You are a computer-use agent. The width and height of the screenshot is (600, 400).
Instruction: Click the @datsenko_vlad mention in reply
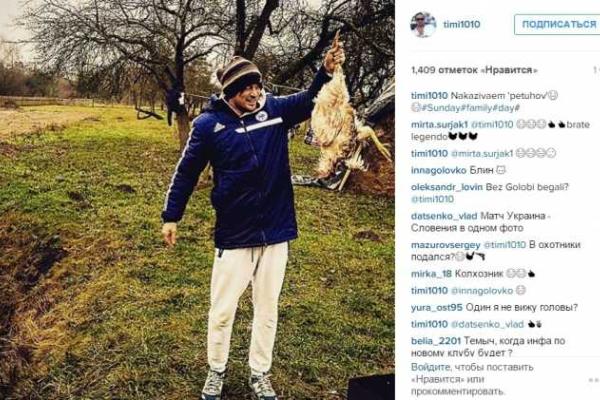click(487, 324)
